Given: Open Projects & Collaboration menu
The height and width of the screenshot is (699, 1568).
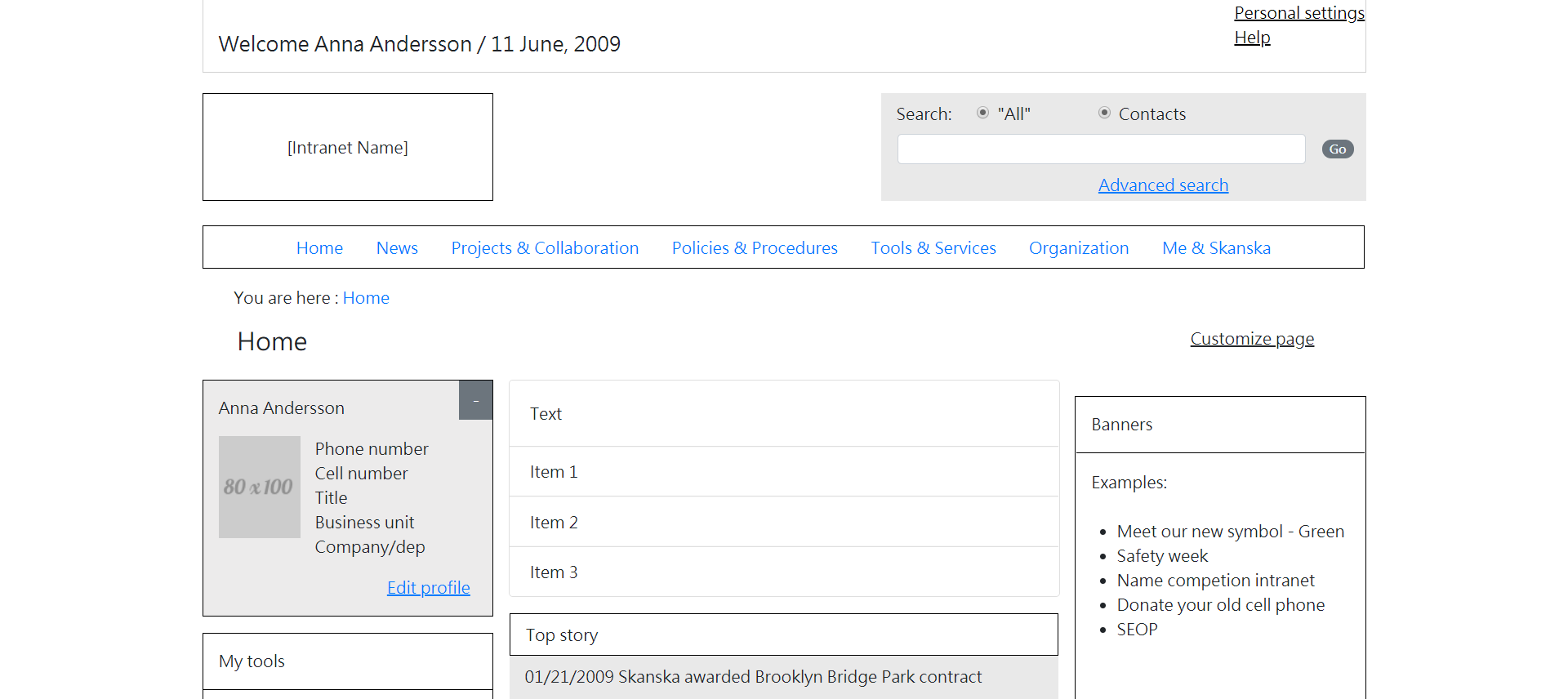Looking at the screenshot, I should (x=545, y=248).
